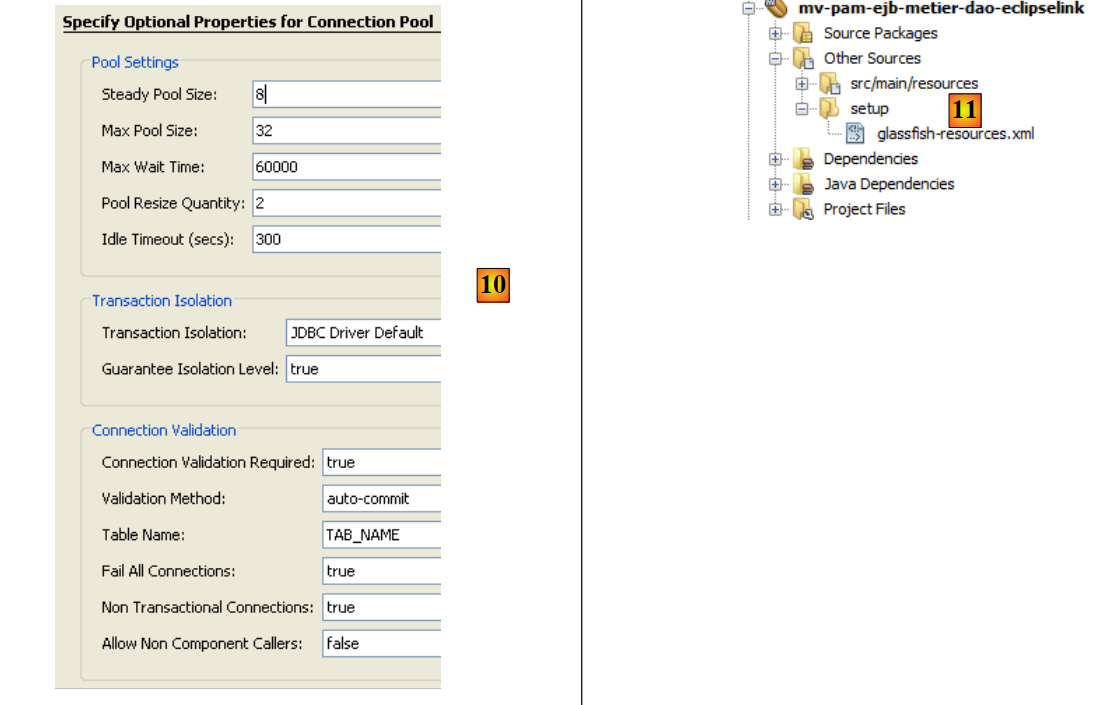The image size is (1099, 705).
Task: Click the Other Sources folder icon
Action: tap(803, 59)
